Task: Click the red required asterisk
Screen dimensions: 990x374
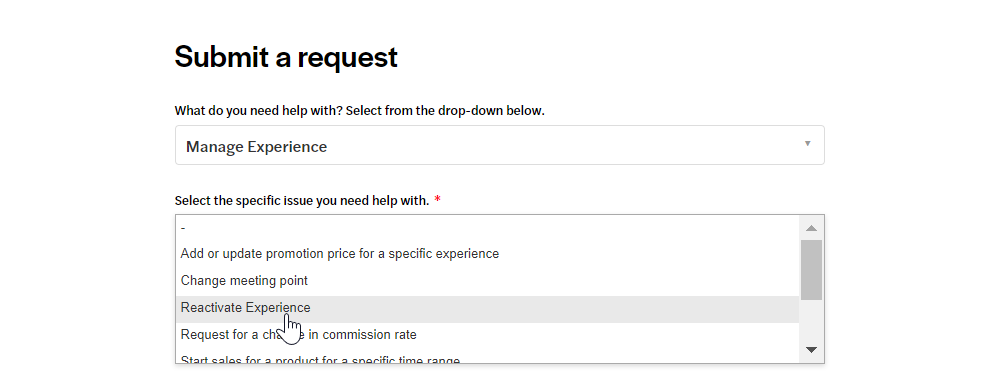Action: click(x=438, y=200)
